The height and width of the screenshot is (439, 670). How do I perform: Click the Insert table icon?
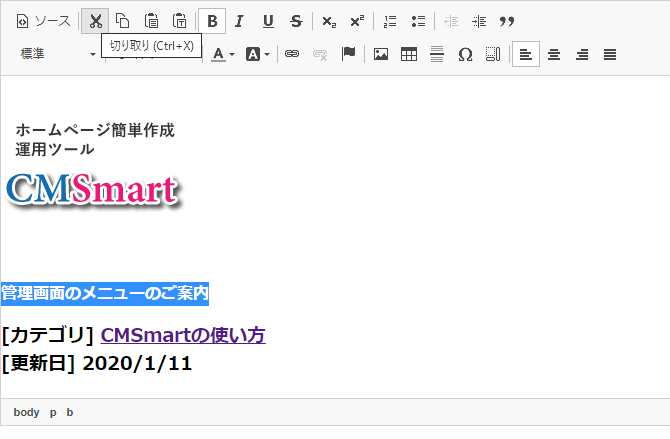point(409,54)
